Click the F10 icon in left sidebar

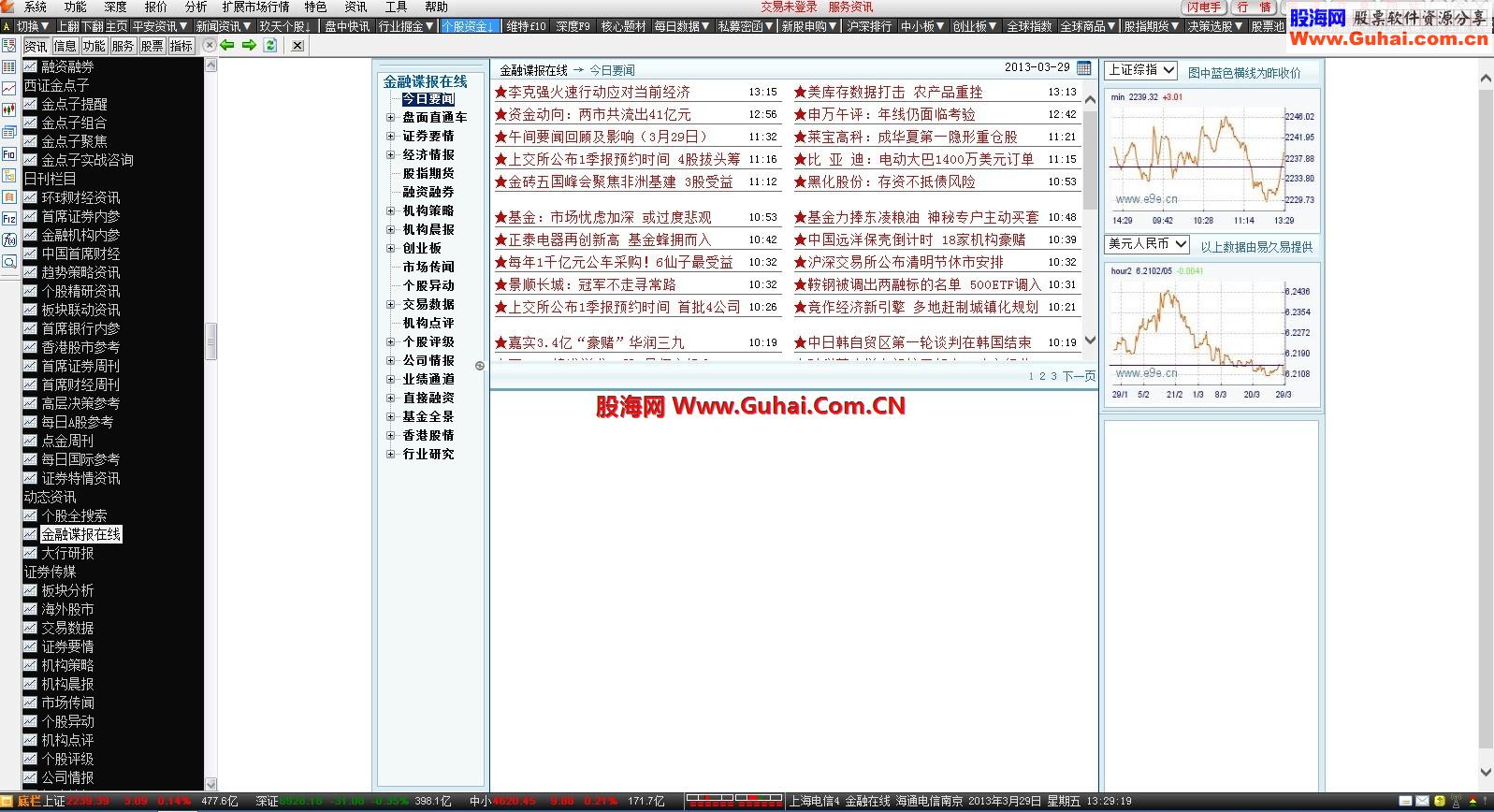point(8,153)
